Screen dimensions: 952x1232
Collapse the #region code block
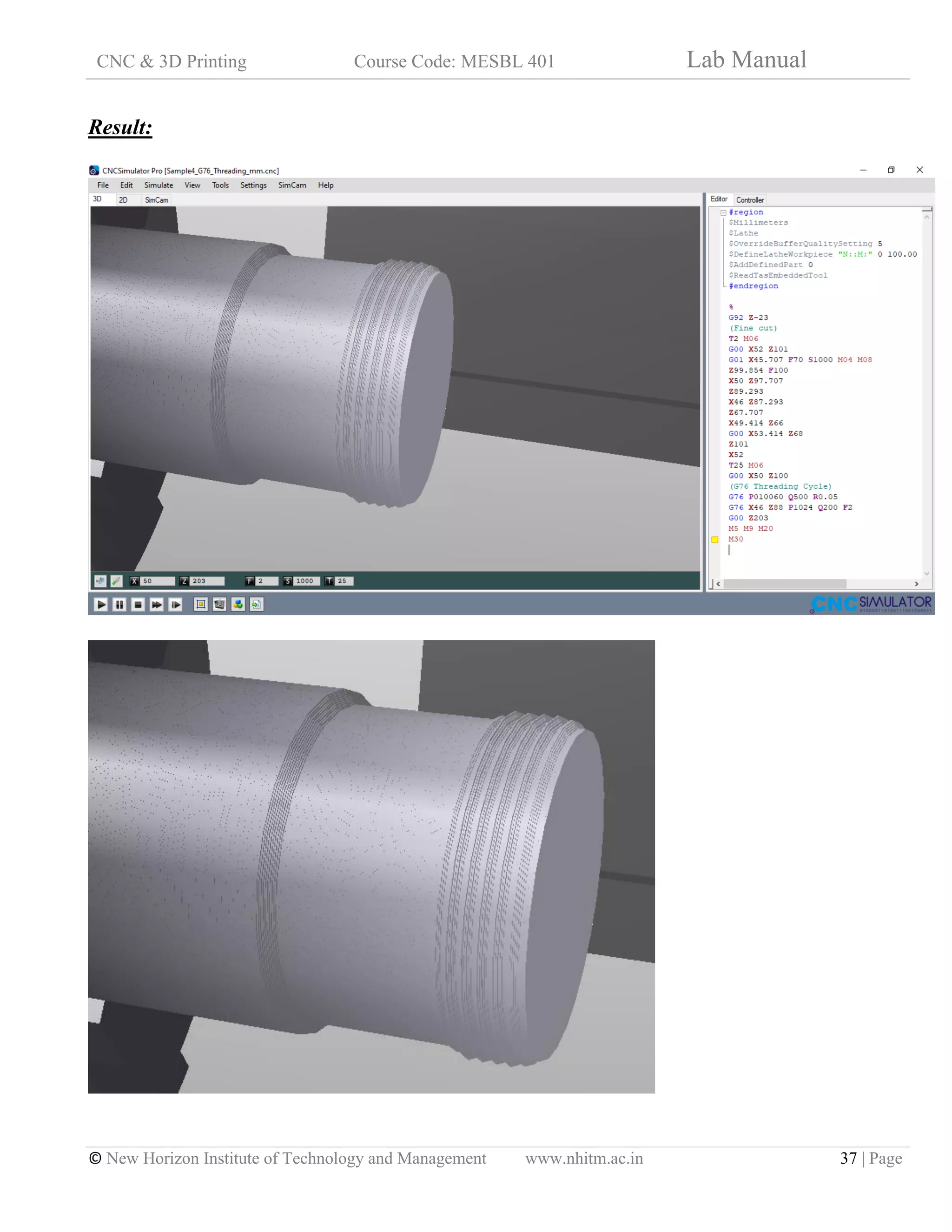(723, 212)
